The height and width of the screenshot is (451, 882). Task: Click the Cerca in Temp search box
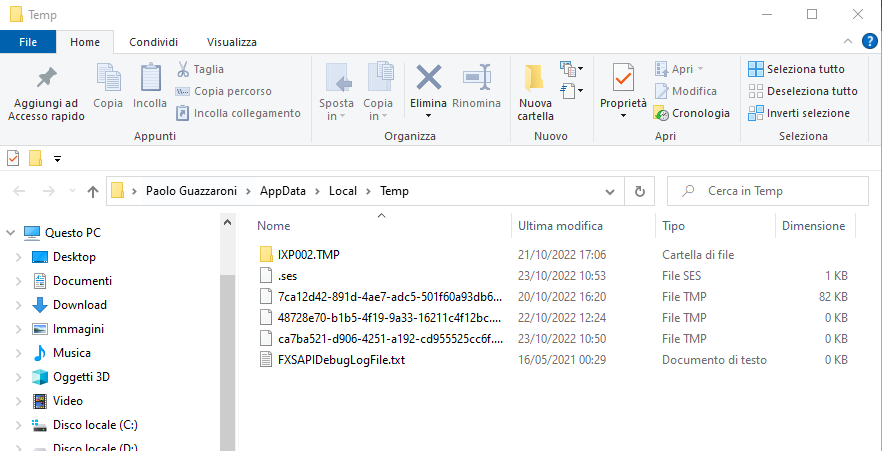(x=768, y=191)
